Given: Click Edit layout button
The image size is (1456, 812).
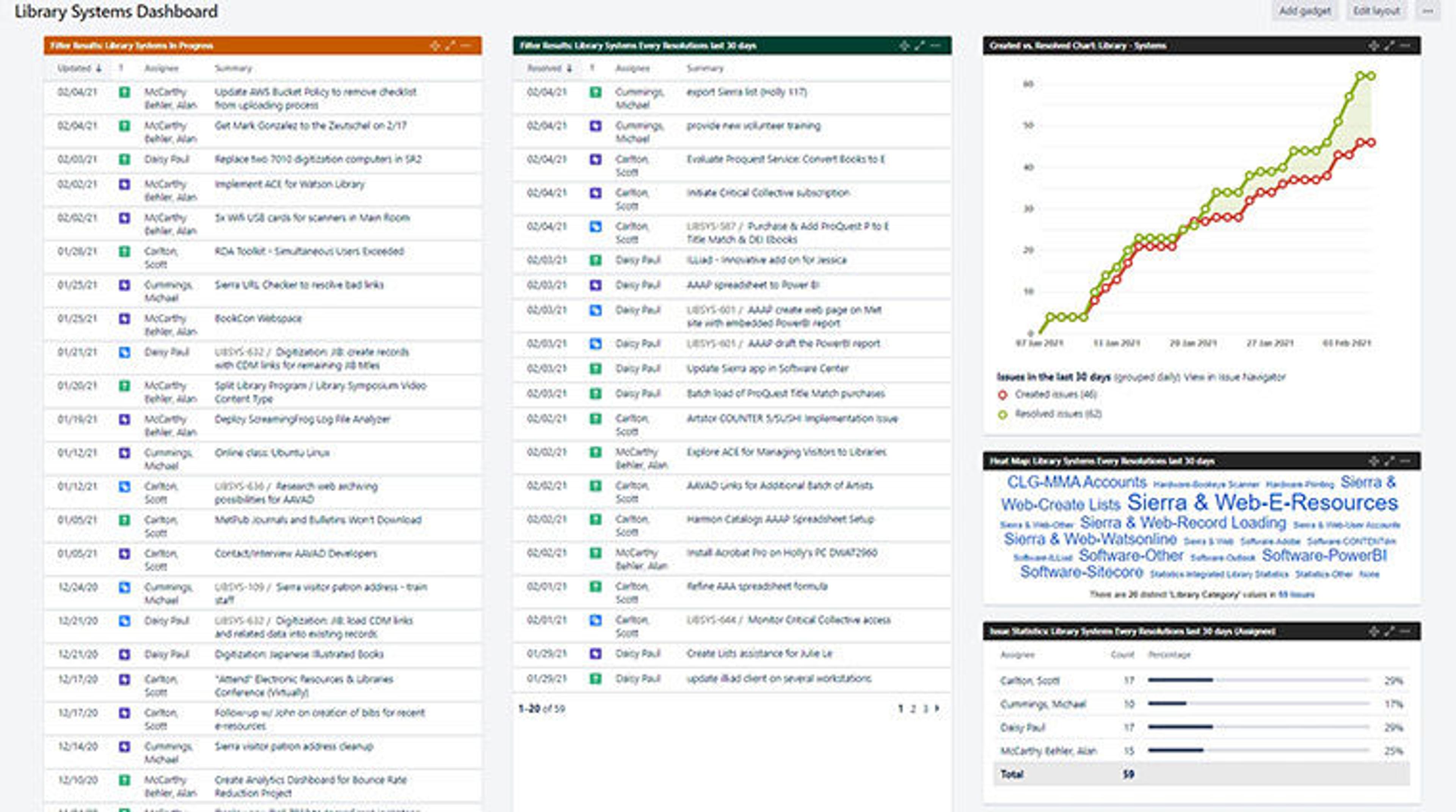Looking at the screenshot, I should click(x=1376, y=11).
